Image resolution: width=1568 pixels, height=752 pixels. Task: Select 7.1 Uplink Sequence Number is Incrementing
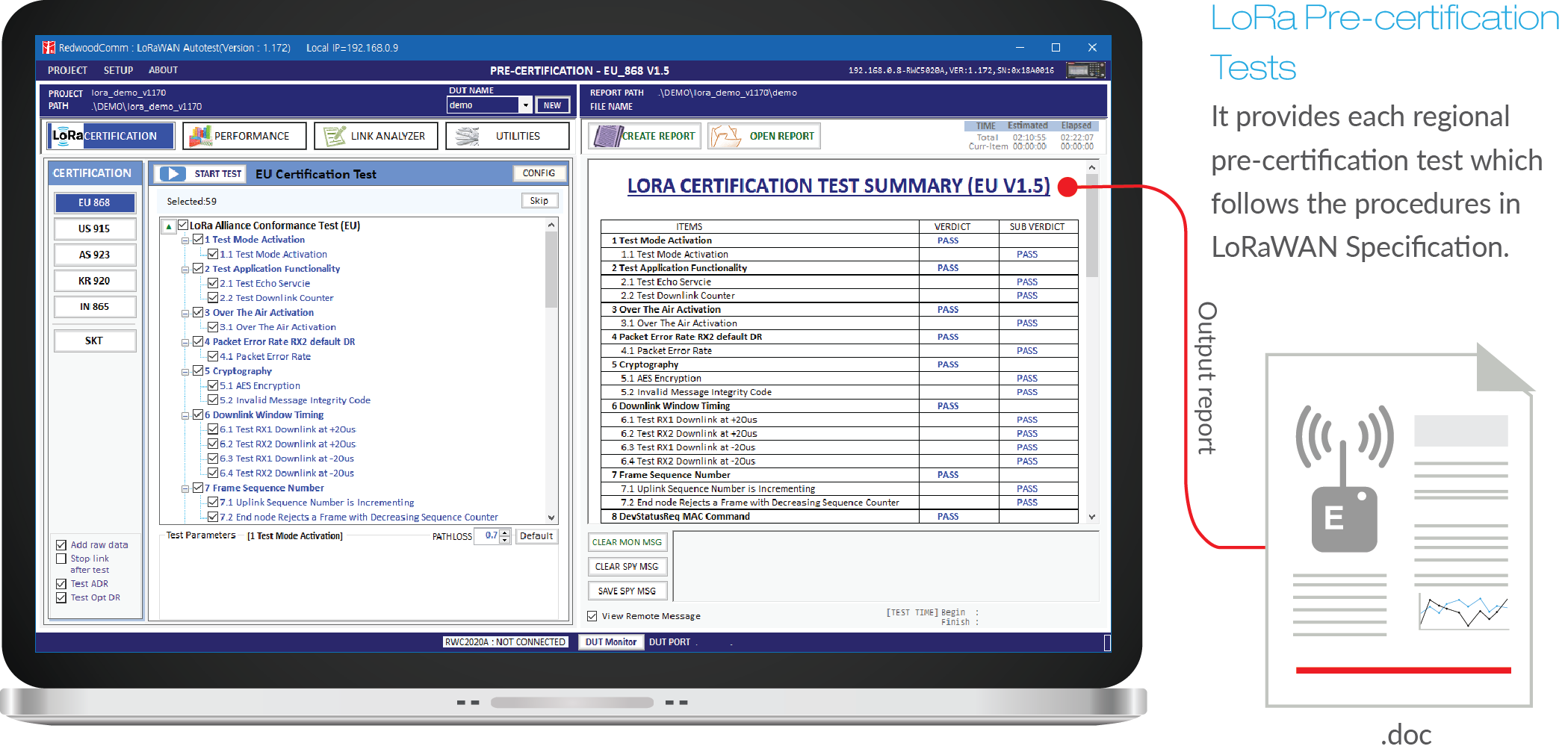click(317, 503)
